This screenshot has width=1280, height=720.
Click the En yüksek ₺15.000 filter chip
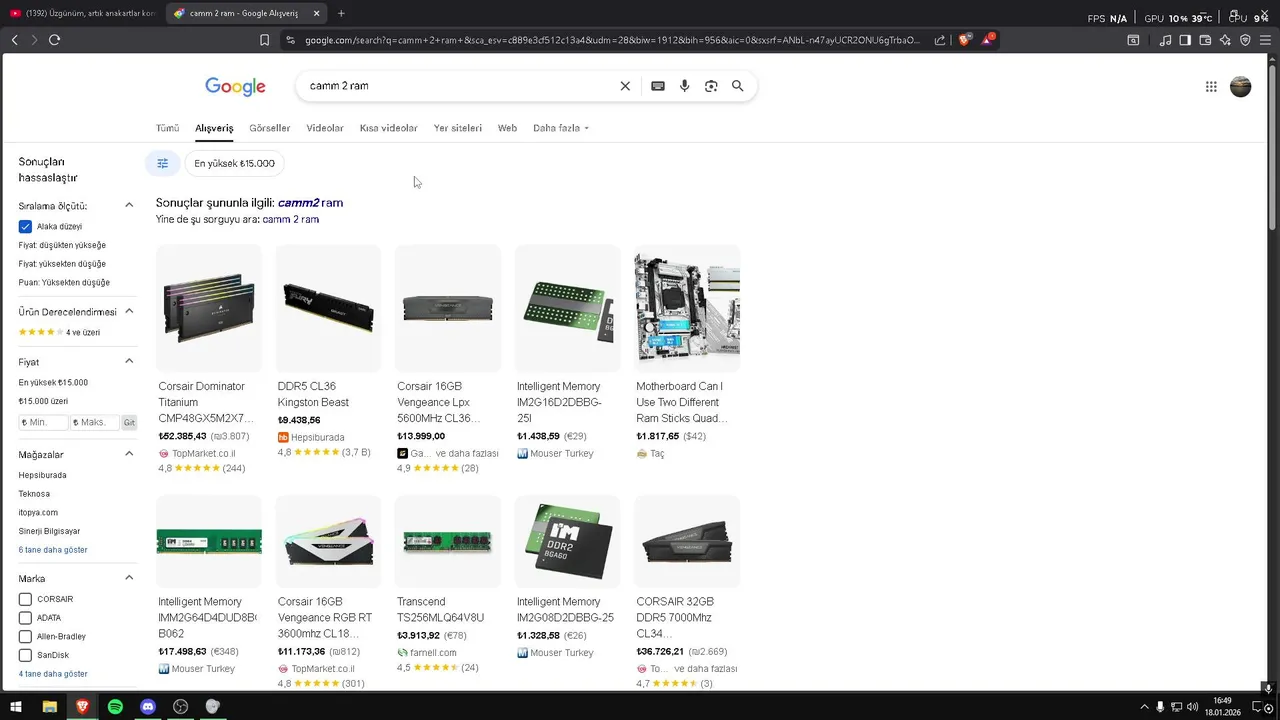[234, 163]
